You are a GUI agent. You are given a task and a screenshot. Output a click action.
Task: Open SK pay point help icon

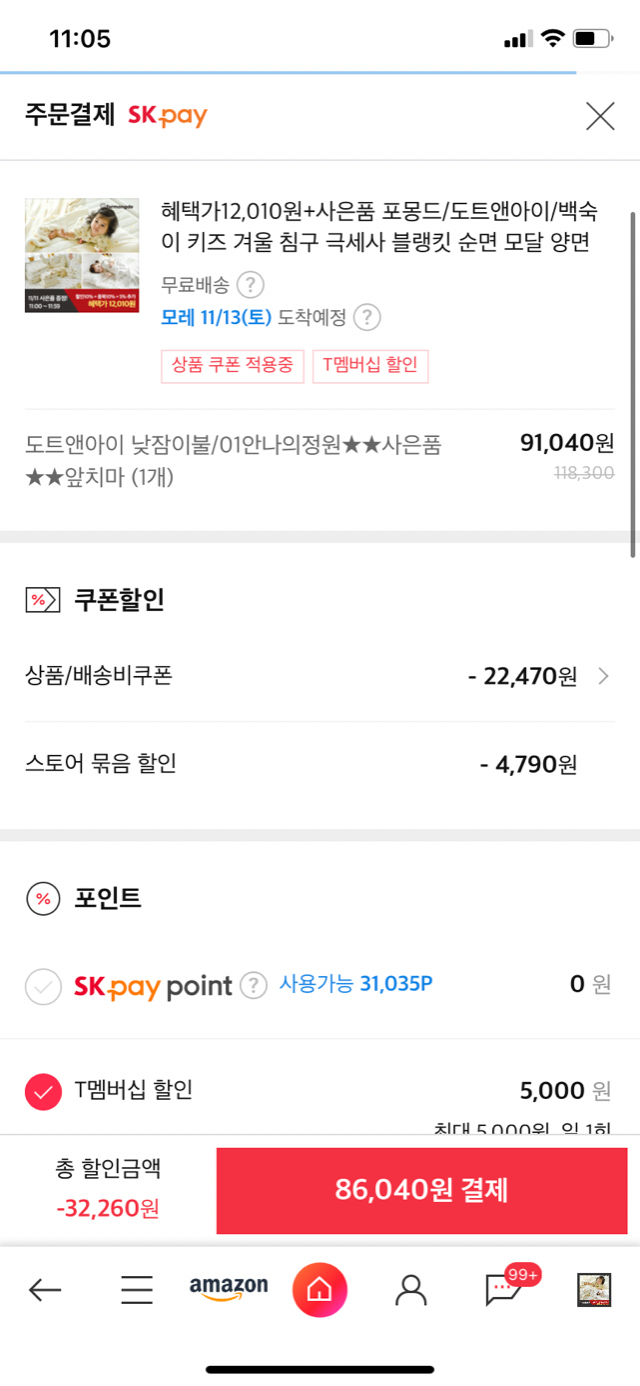pyautogui.click(x=254, y=985)
